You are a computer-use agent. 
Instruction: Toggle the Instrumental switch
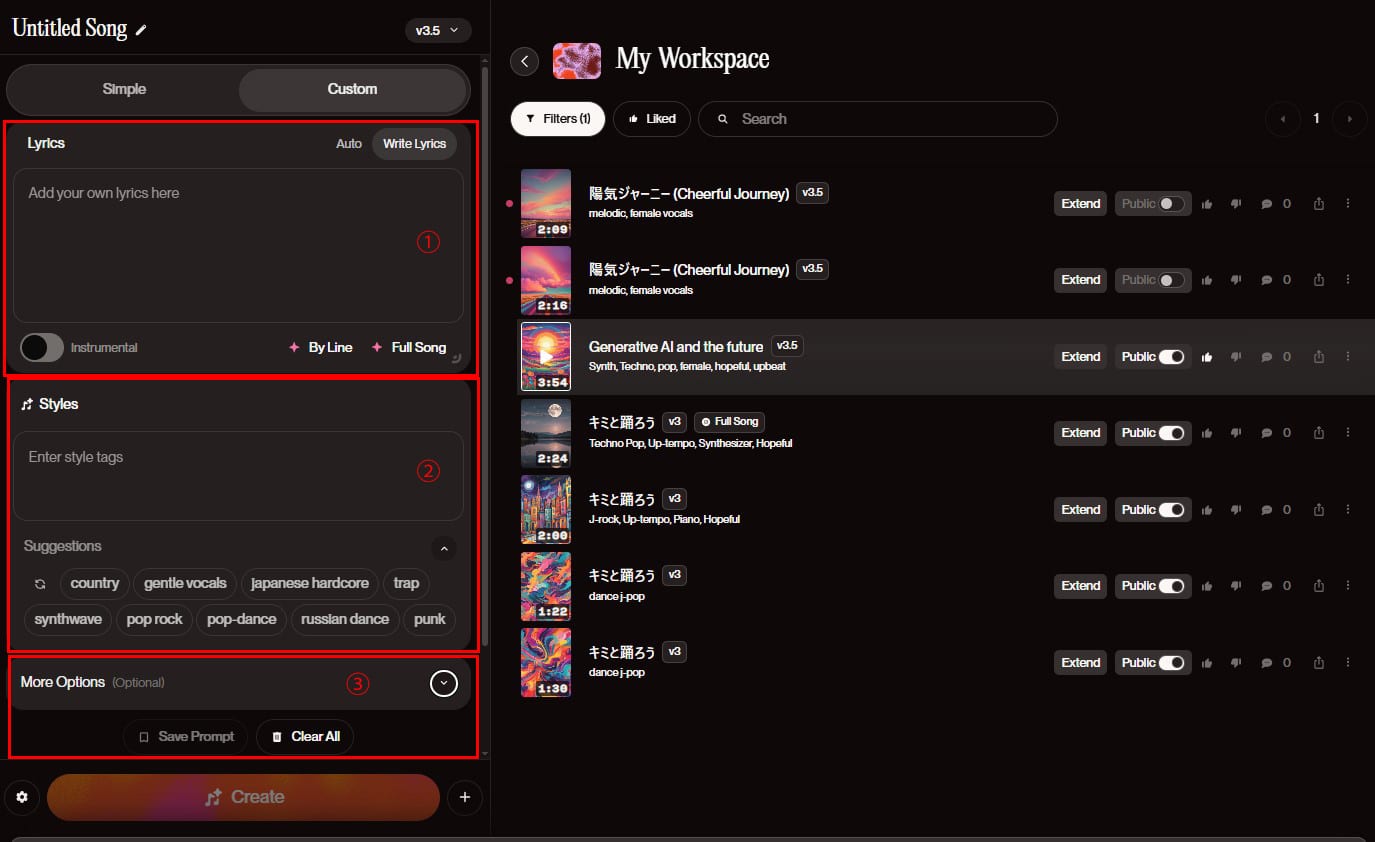[x=42, y=348]
